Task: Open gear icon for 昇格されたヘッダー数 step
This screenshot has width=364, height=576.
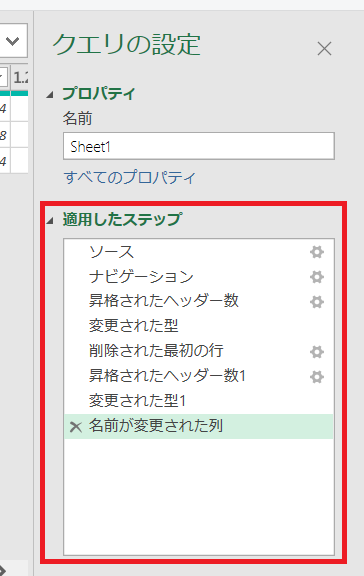Action: (317, 302)
